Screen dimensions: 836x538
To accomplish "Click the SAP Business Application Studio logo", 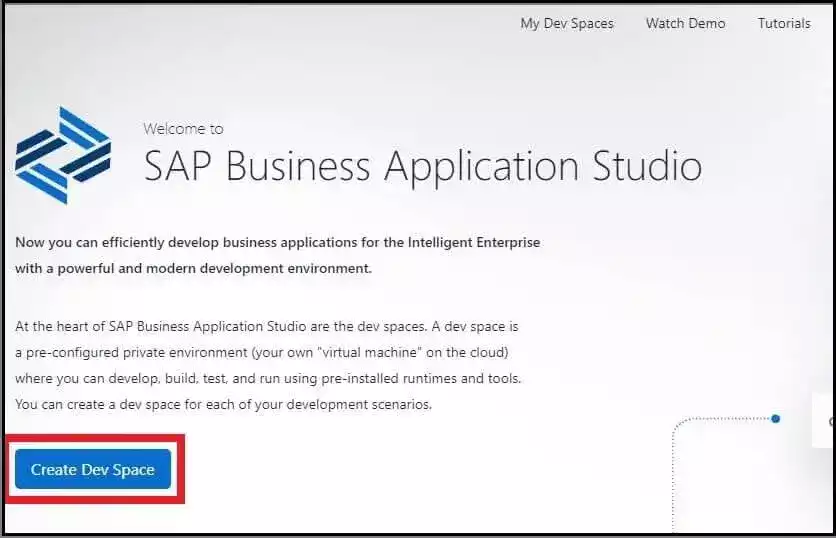I will tap(63, 155).
